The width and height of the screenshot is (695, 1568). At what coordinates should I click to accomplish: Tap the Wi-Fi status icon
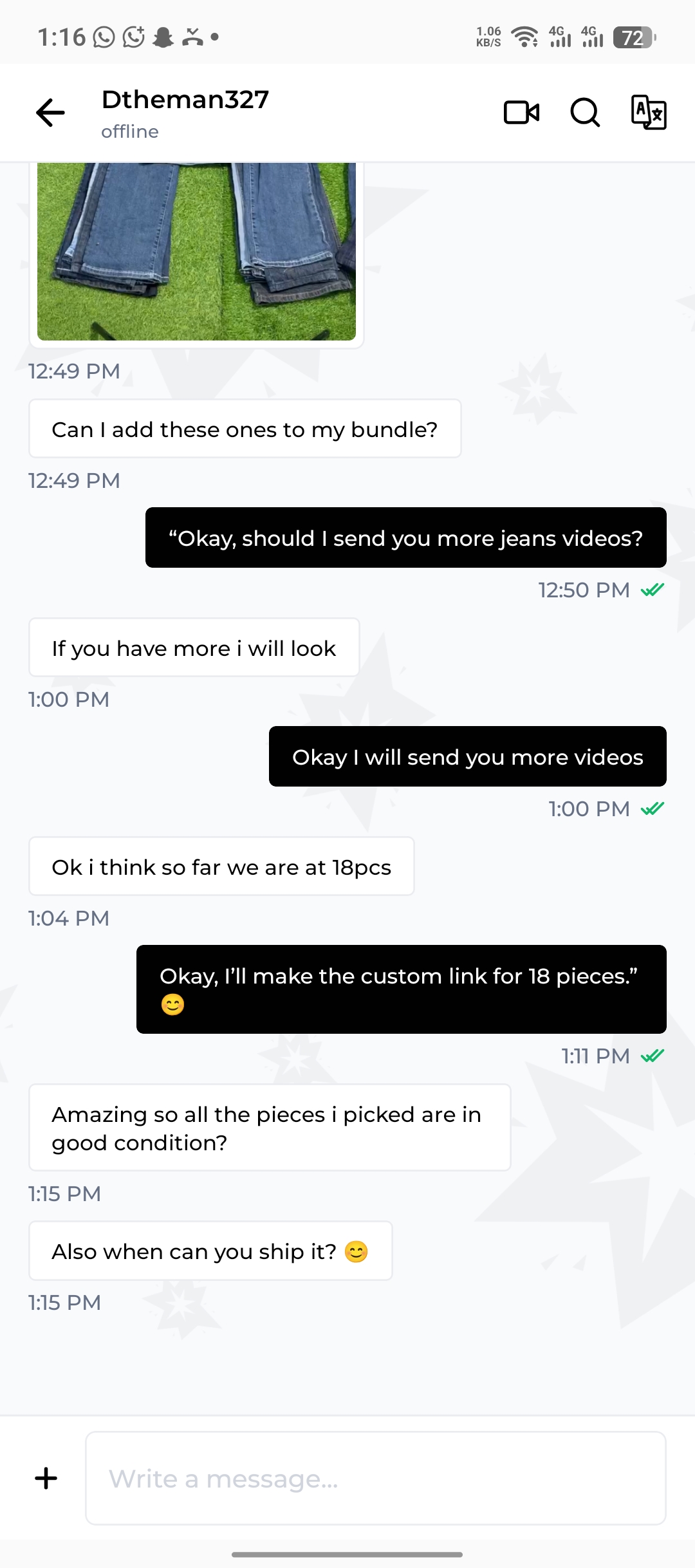pyautogui.click(x=525, y=37)
